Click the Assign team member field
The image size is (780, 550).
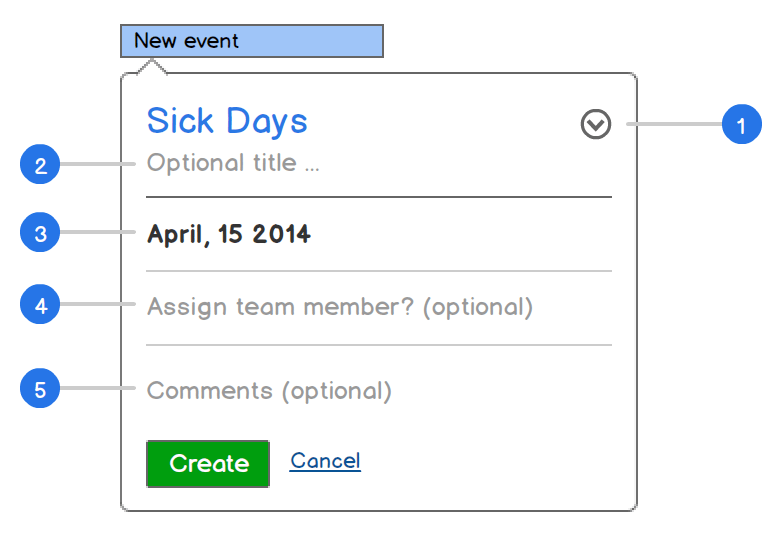click(340, 307)
